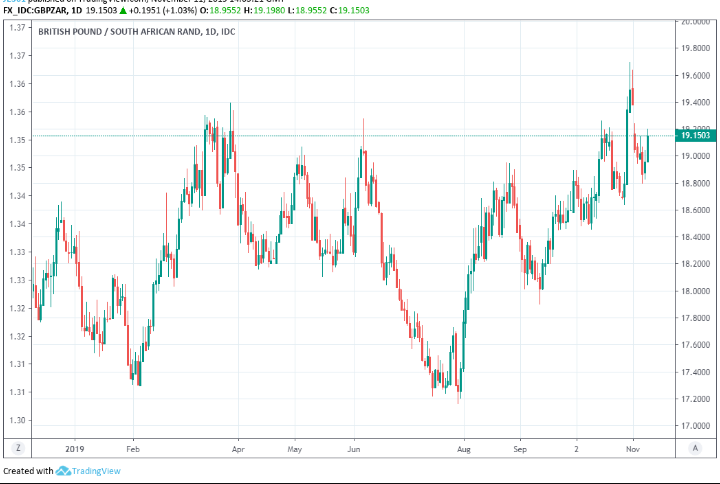
Task: Click the L:18.9552 low value
Action: tap(307, 10)
